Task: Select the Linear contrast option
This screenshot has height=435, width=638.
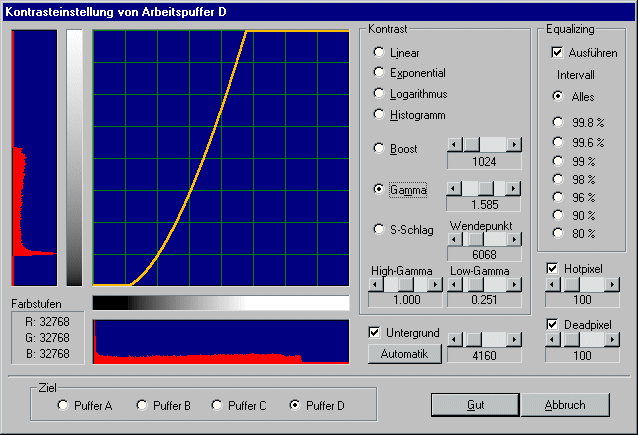Action: [379, 52]
